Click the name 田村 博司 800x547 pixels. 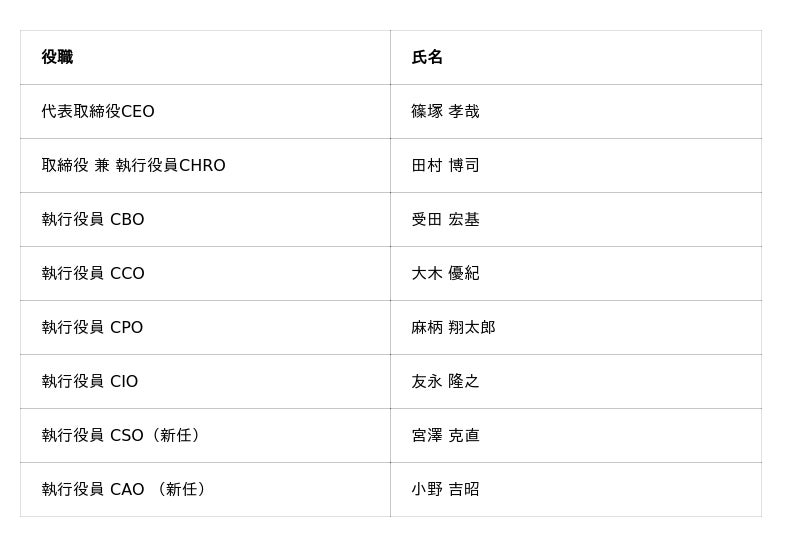coord(445,166)
